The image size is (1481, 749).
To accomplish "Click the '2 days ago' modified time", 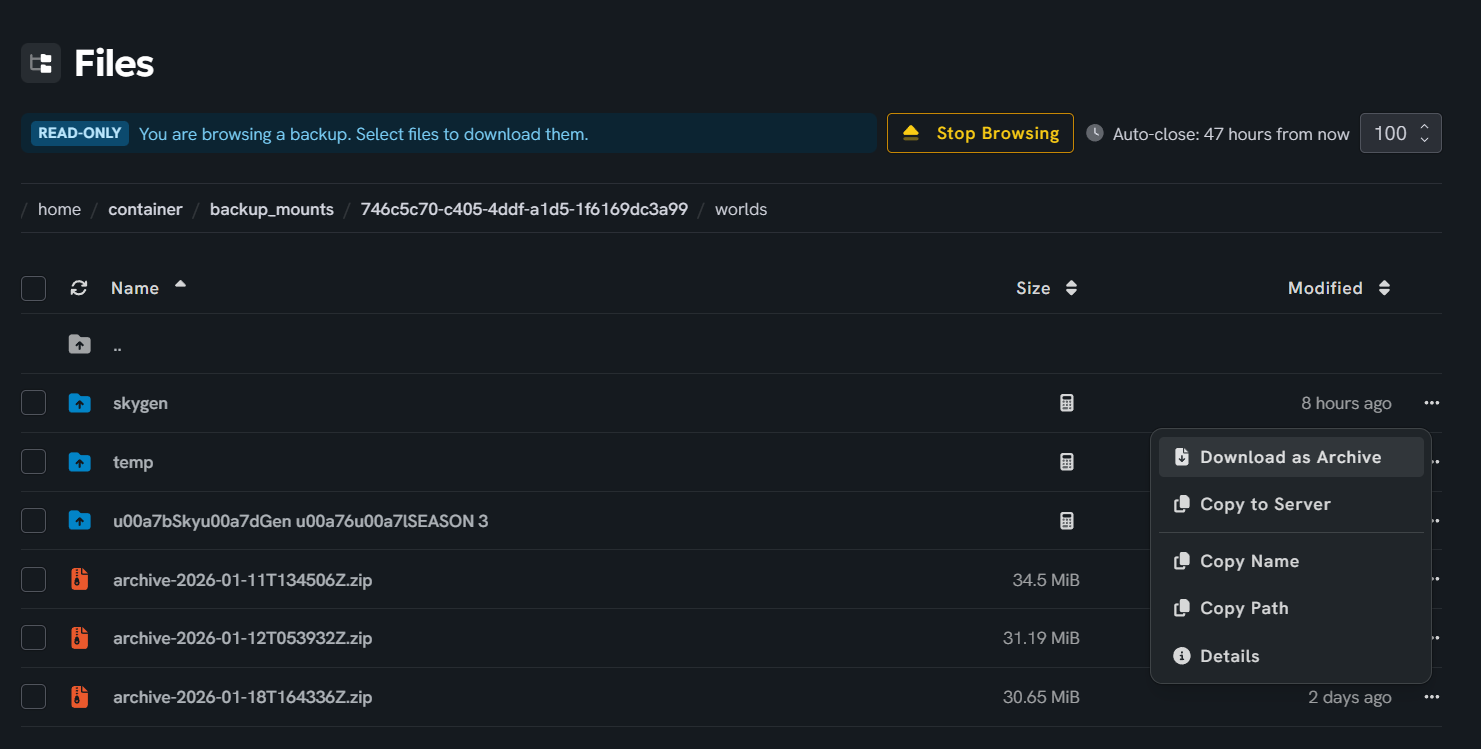I will (1350, 697).
